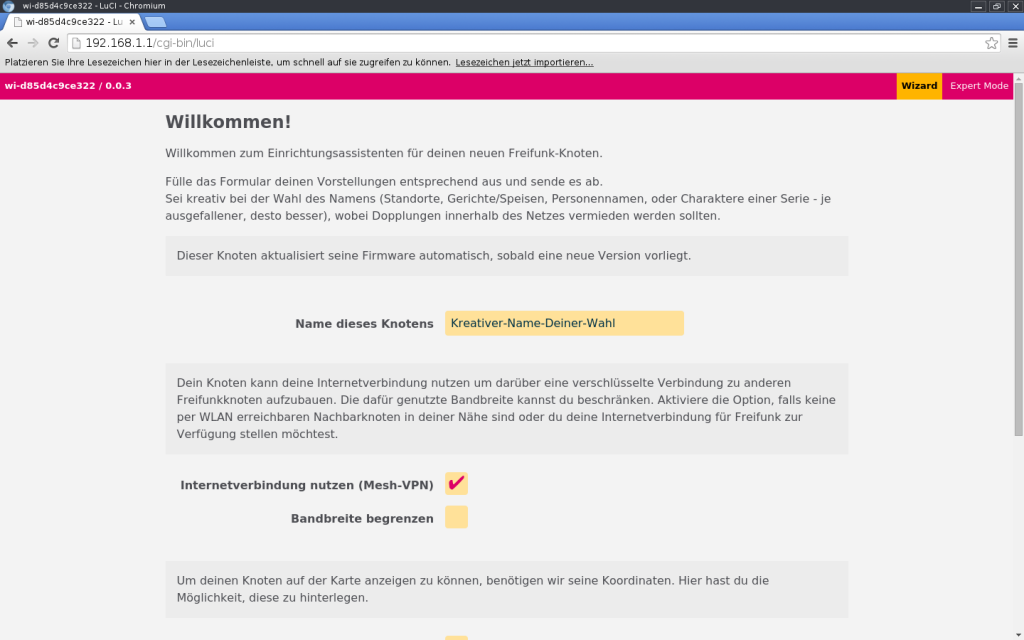1024x640 pixels.
Task: Close the wi-d85d4c9ce322 LuCI tab
Action: [x=132, y=21]
